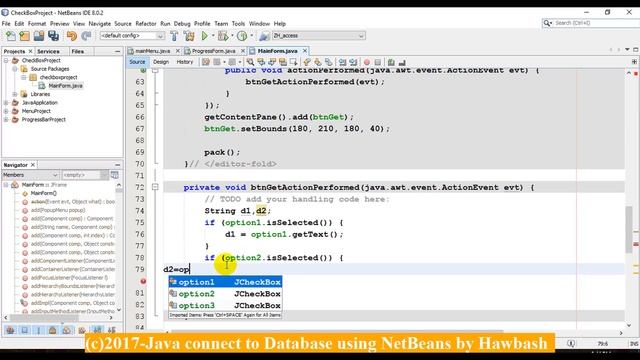Switch to the ProgressForm.java tab

pos(213,51)
